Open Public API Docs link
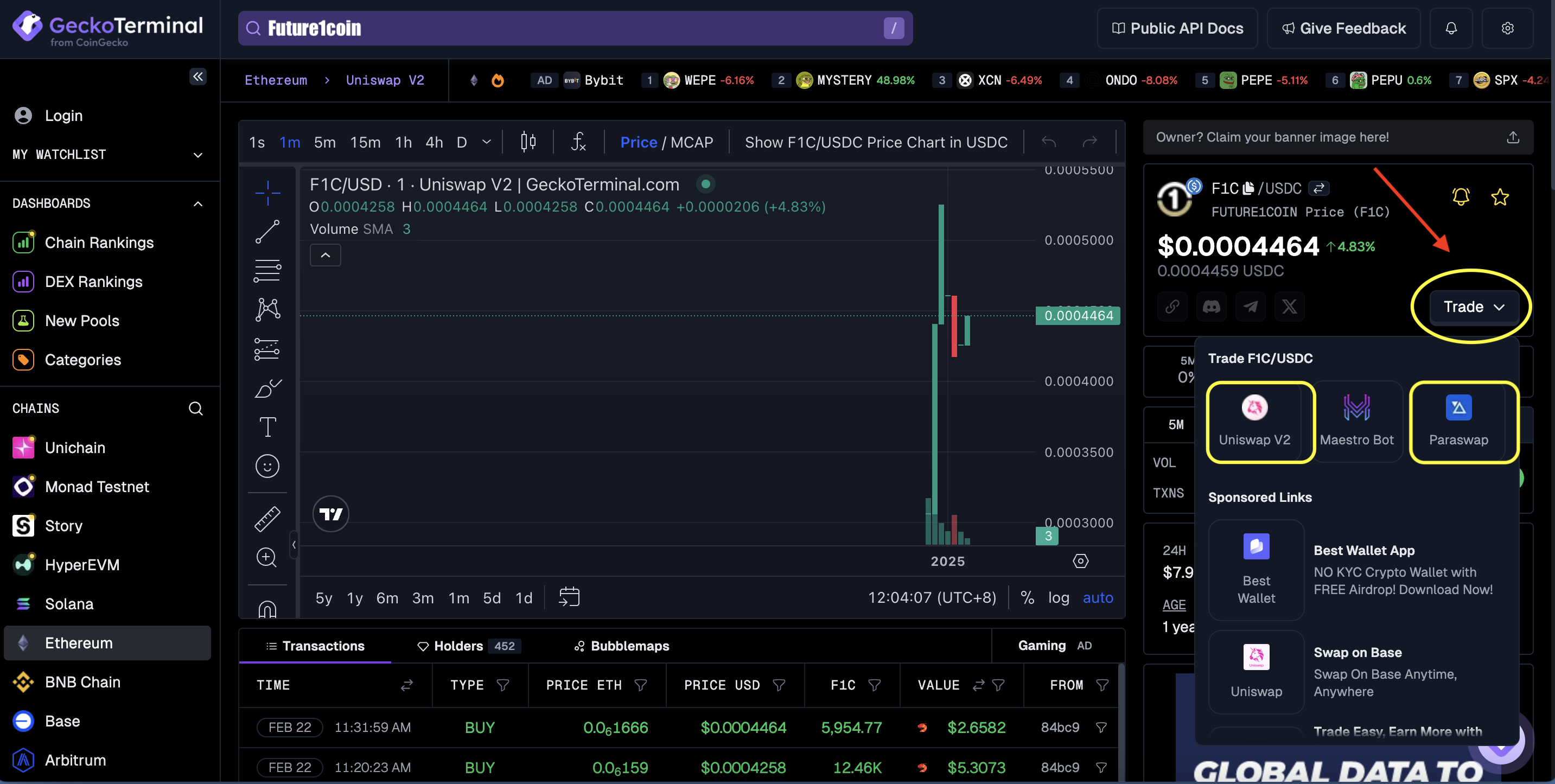 point(1177,28)
